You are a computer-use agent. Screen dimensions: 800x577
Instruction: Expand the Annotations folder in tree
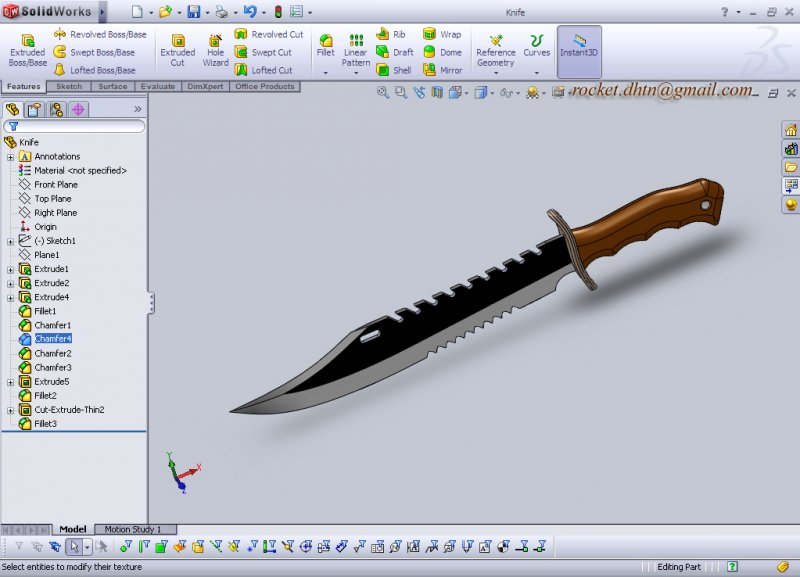click(10, 157)
